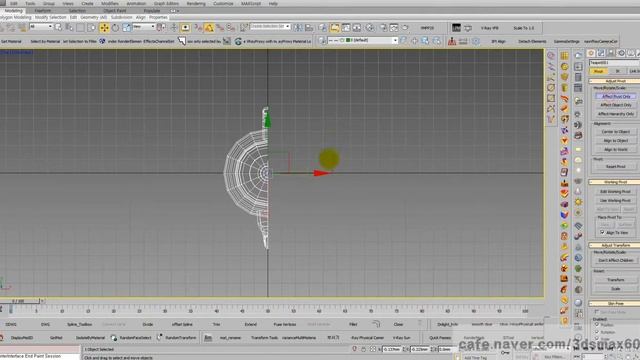The width and height of the screenshot is (640, 360).
Task: Toggle the highlighted Angle Snap button
Action: pyautogui.click(x=209, y=28)
